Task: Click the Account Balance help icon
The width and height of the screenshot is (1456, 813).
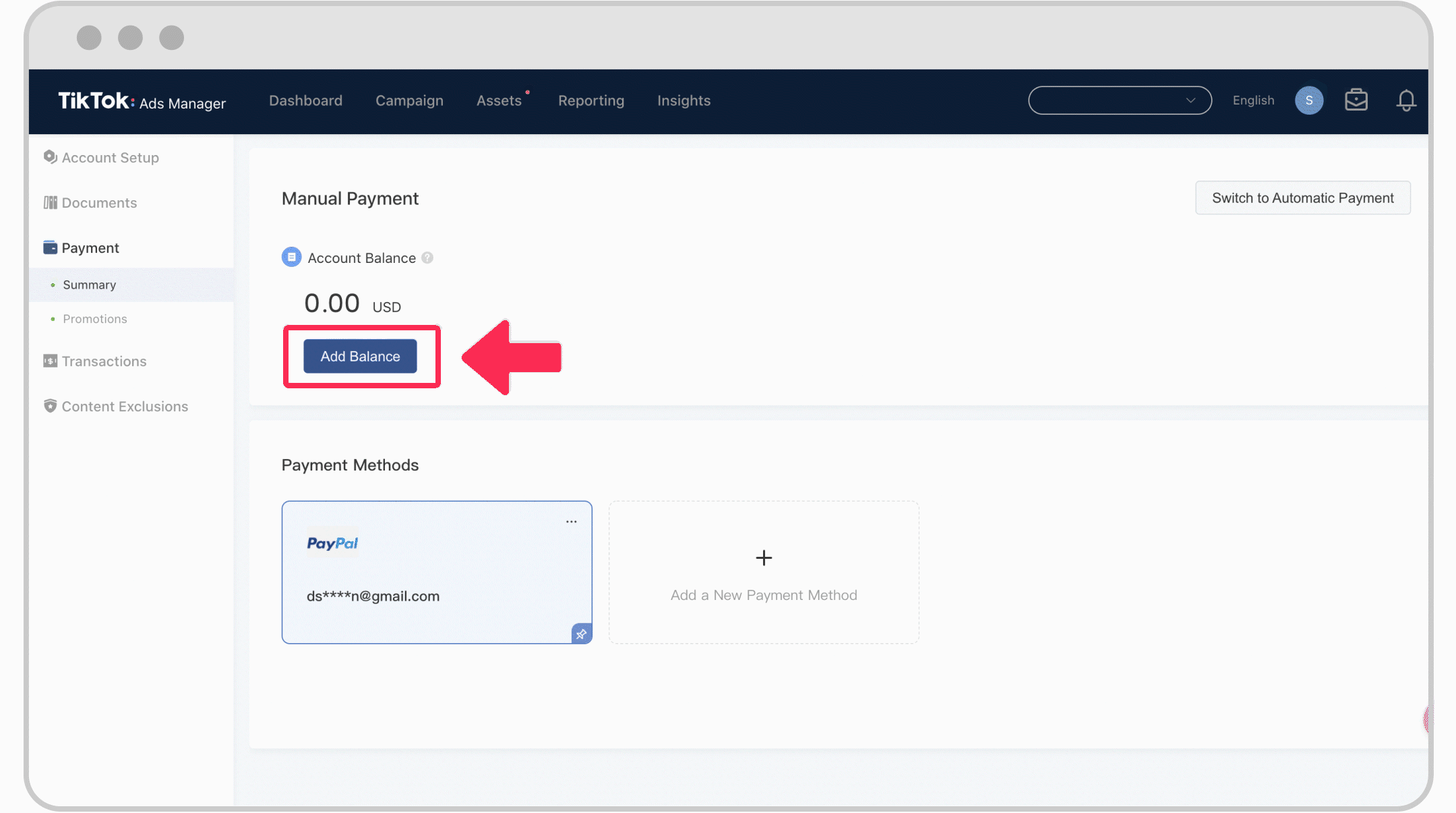Action: (427, 257)
